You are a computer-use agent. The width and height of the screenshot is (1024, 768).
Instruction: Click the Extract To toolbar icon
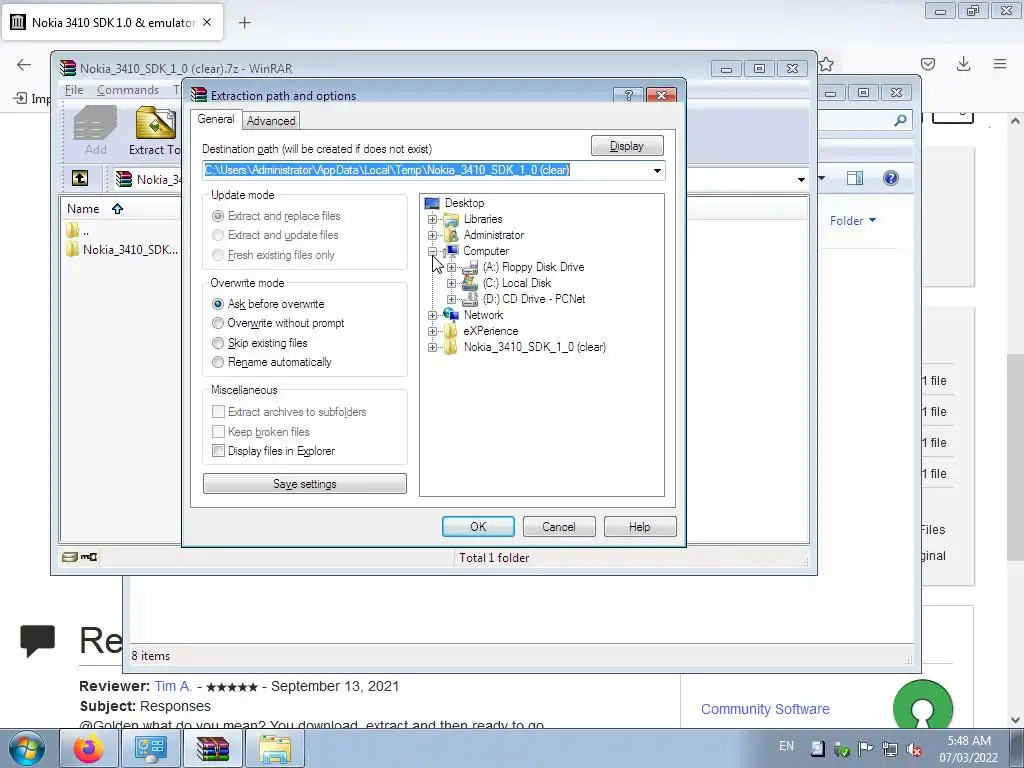pos(155,131)
